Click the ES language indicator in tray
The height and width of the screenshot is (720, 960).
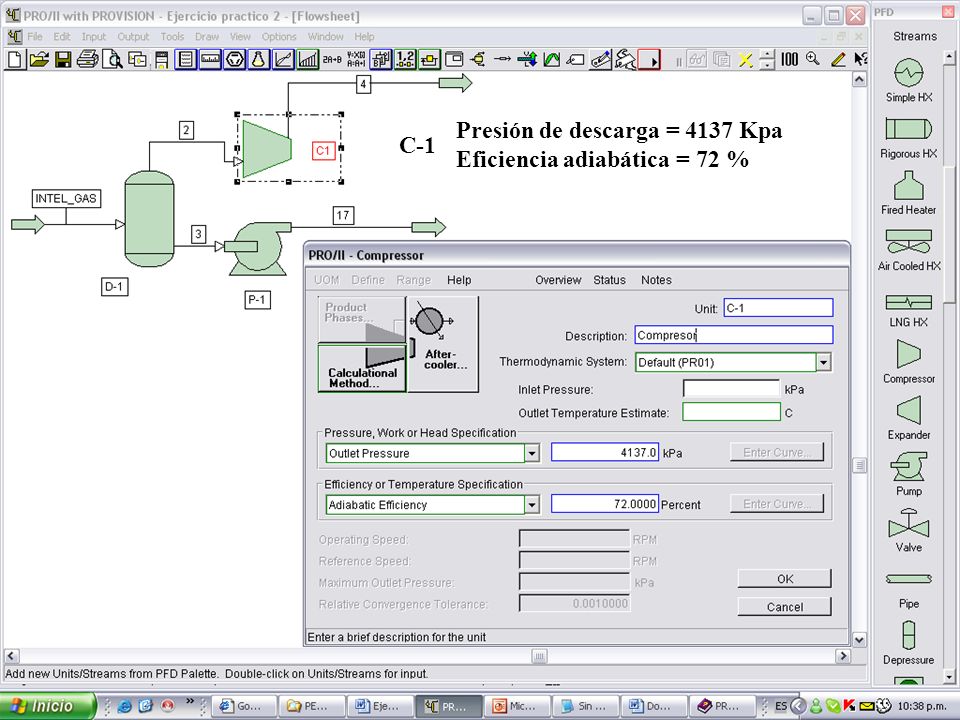point(781,706)
